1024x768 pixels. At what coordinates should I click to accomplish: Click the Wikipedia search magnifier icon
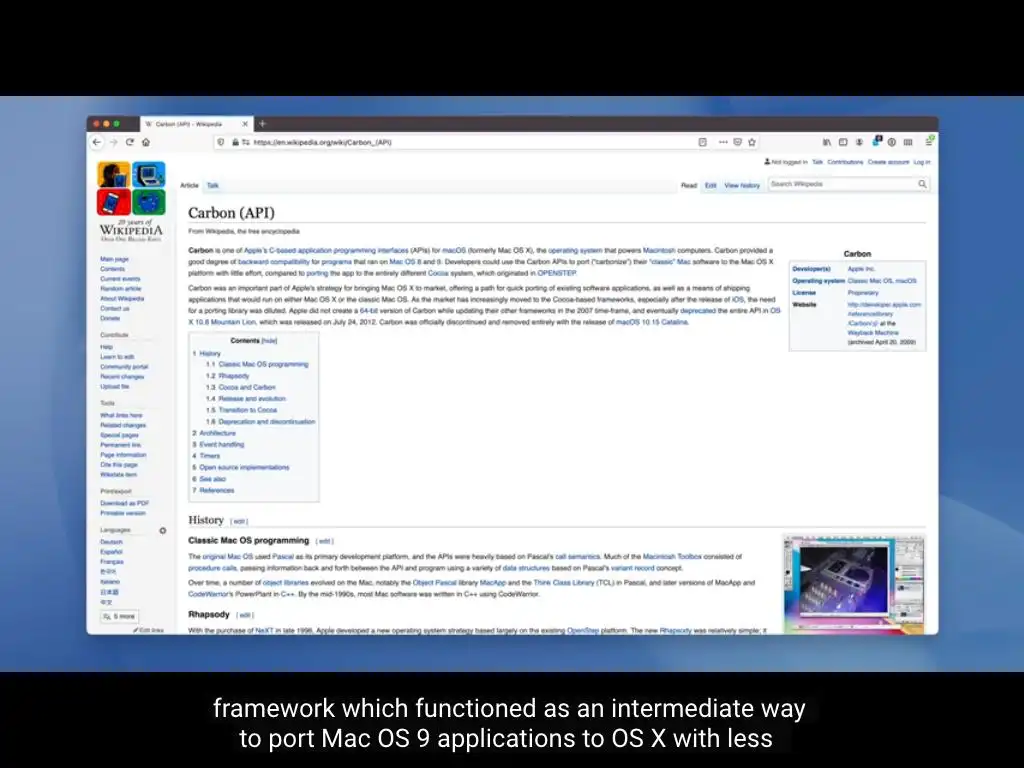click(922, 184)
